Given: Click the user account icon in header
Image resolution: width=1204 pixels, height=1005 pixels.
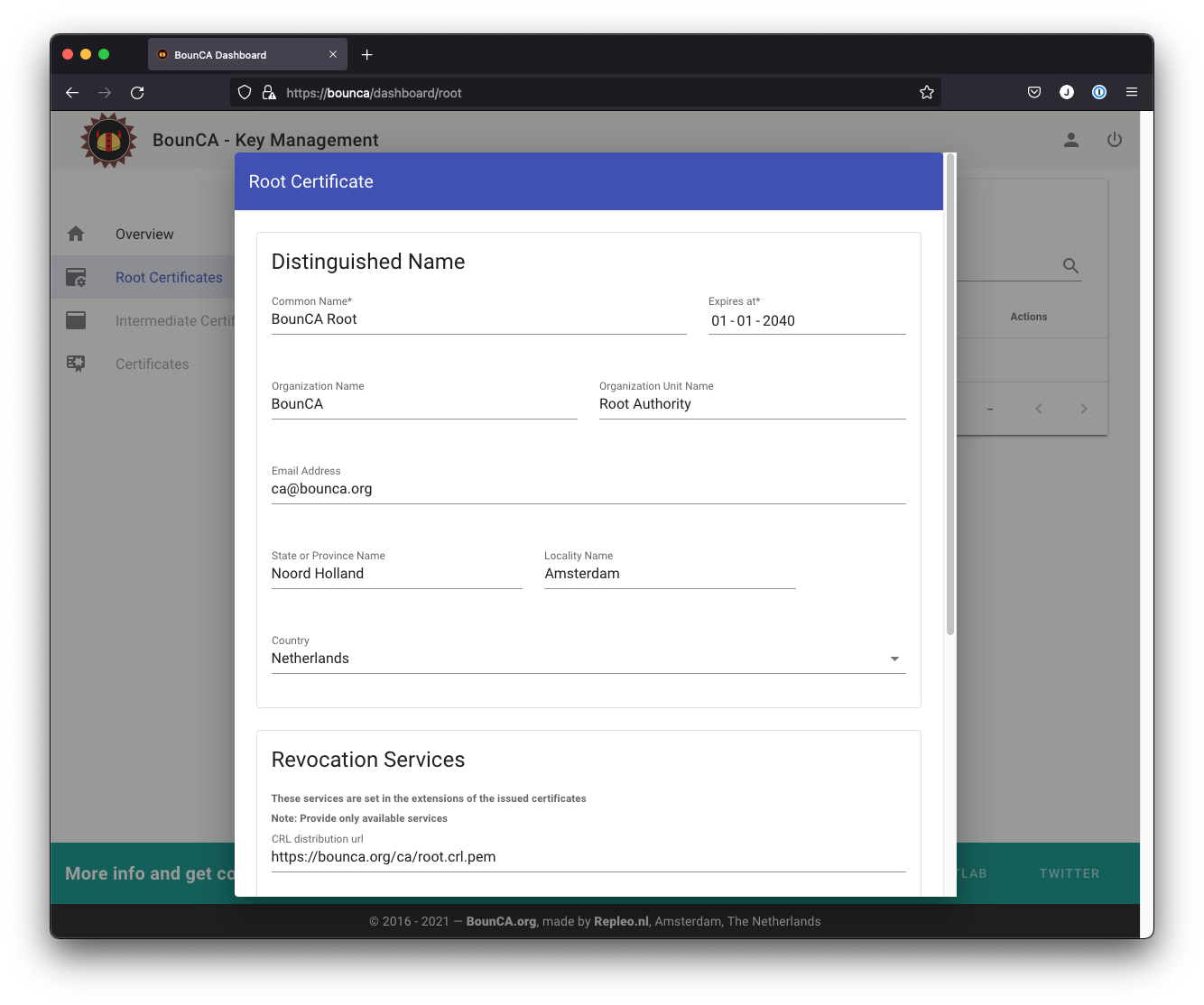Looking at the screenshot, I should pos(1070,140).
